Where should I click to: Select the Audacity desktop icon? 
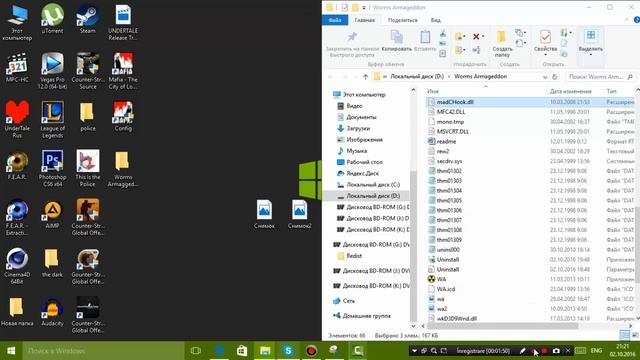pos(52,312)
